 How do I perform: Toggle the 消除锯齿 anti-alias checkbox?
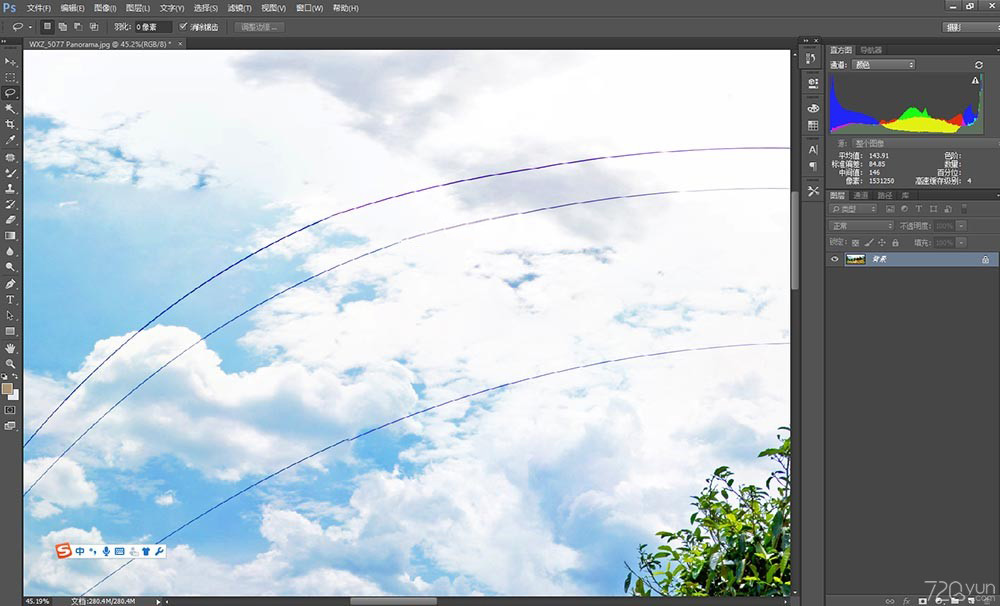(183, 27)
